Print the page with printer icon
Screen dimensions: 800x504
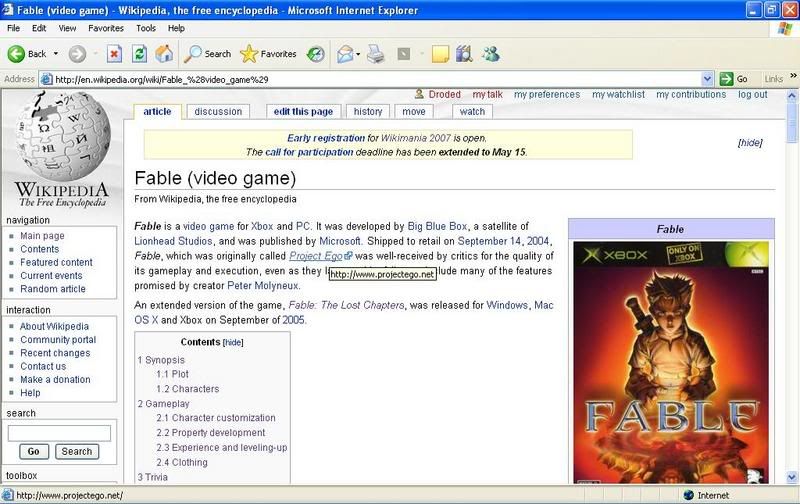click(376, 54)
